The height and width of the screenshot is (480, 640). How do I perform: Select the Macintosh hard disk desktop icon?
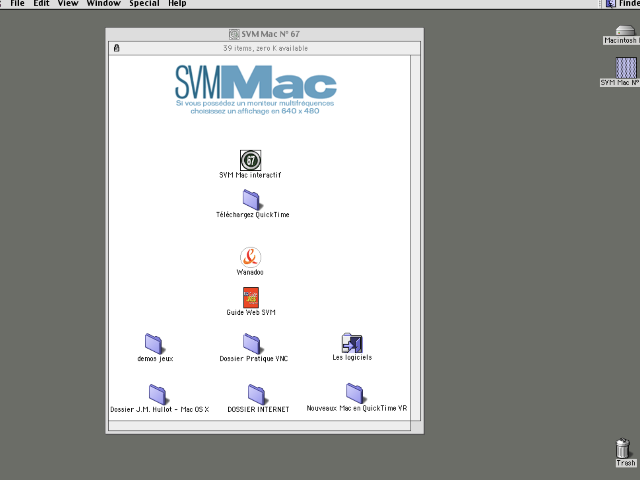pos(624,31)
